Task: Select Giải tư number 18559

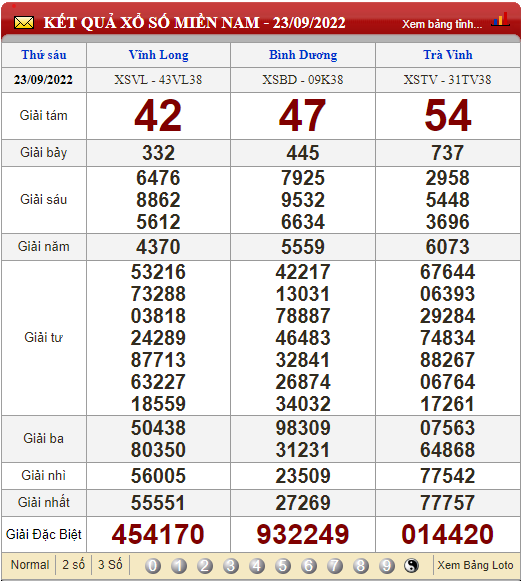Action: (x=158, y=404)
